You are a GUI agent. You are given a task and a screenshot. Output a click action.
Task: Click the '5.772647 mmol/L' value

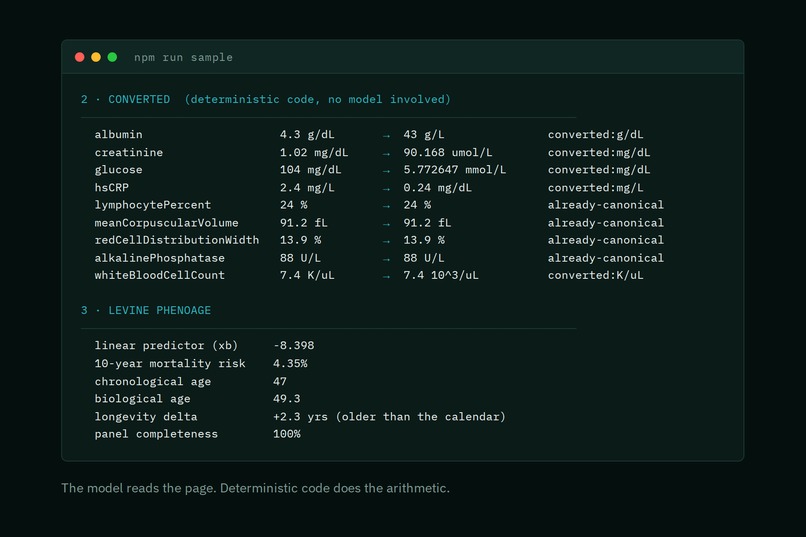pos(454,170)
